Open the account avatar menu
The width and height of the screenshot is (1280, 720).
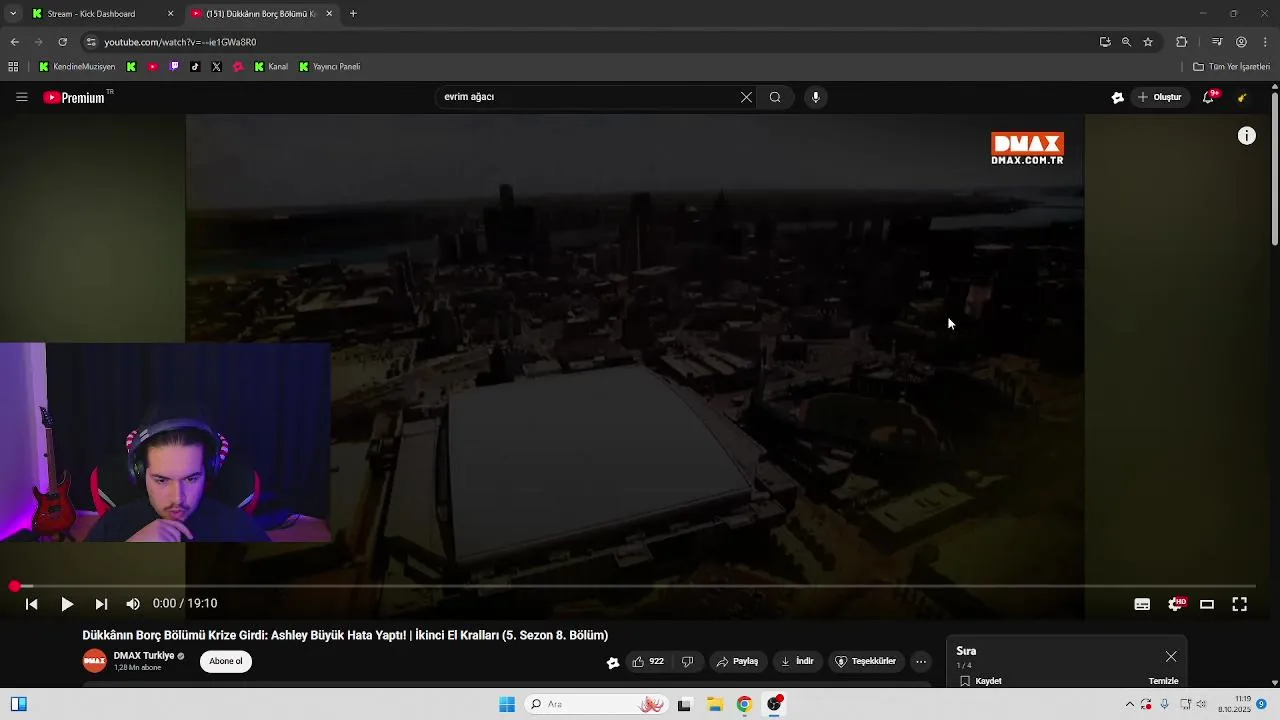1242,97
